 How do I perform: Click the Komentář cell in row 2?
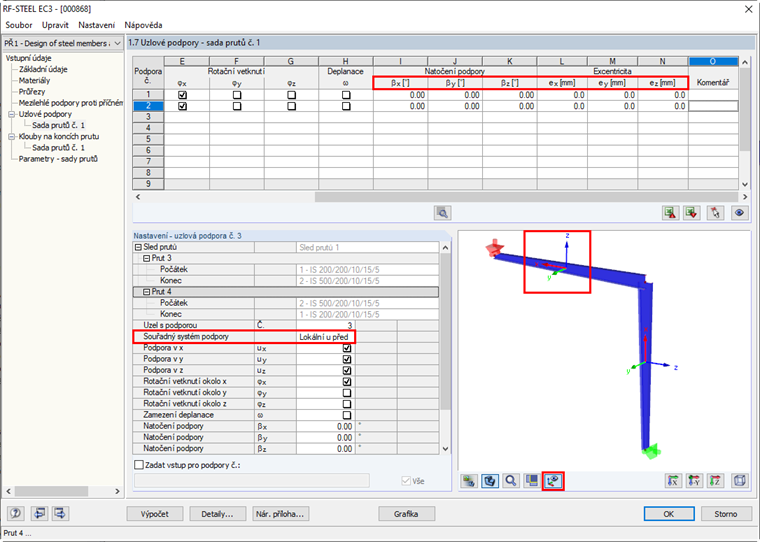713,106
